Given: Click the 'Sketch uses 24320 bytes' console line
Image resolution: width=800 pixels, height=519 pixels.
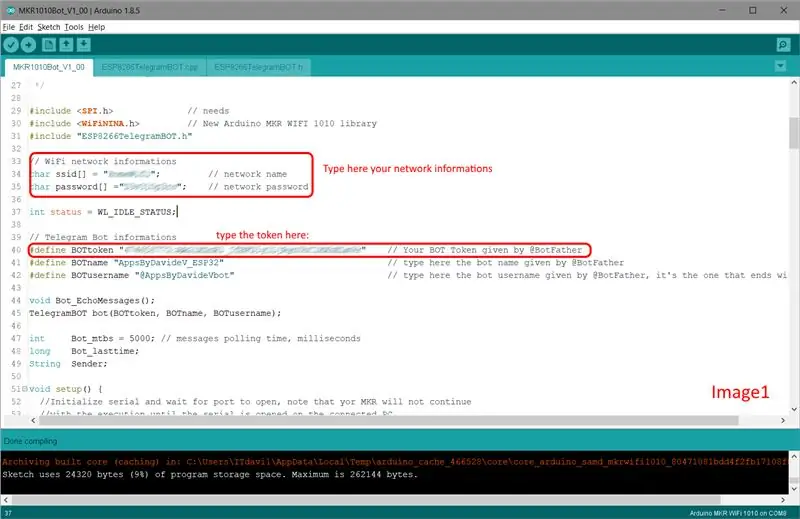Looking at the screenshot, I should point(210,475).
